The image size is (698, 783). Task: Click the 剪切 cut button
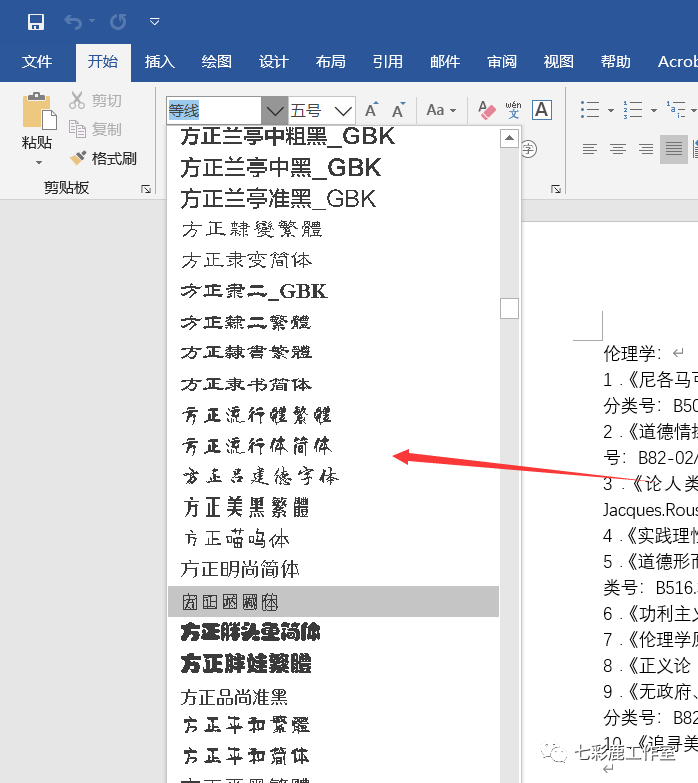point(95,101)
